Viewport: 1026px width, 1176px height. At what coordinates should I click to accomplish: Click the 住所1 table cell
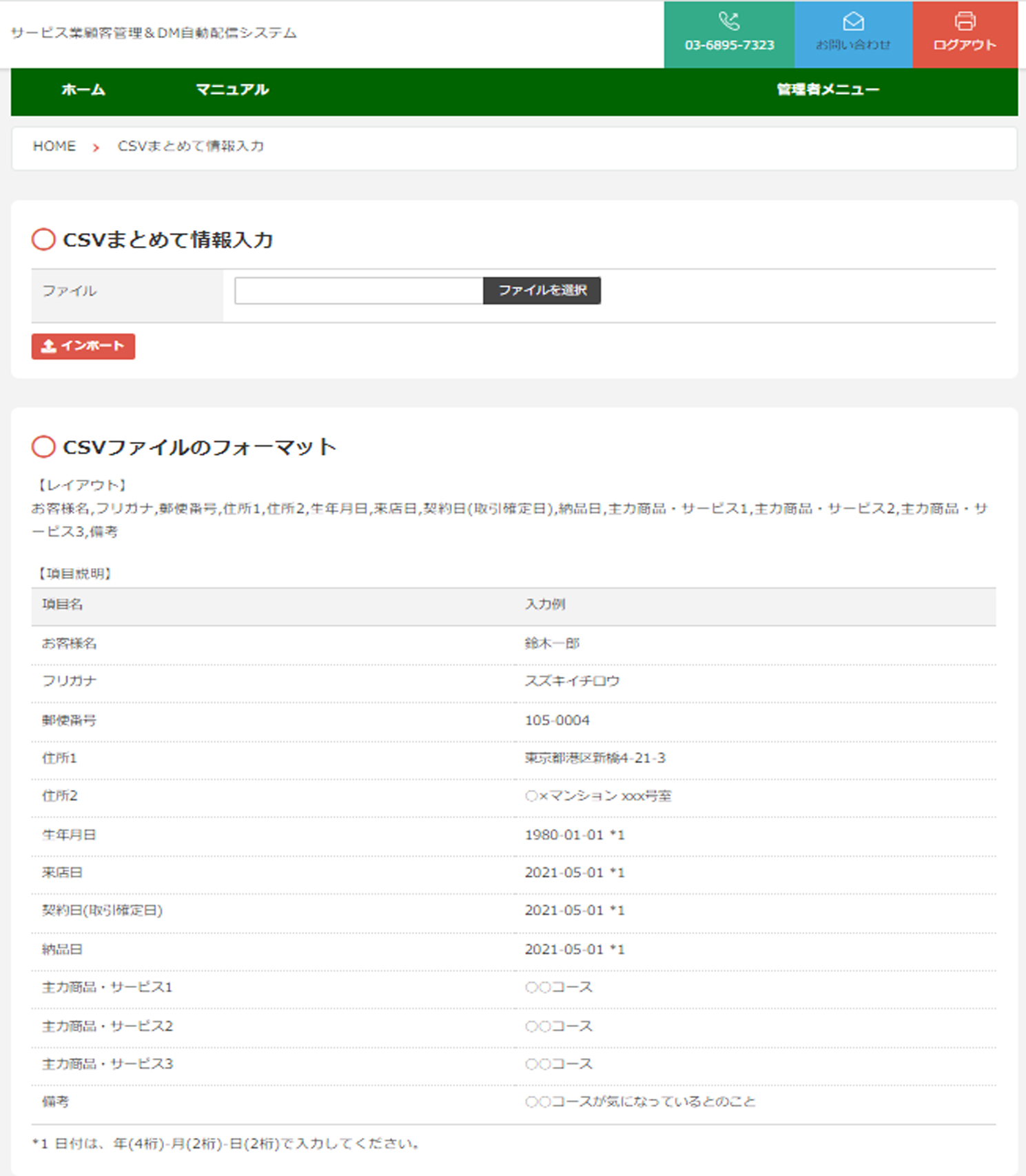[x=60, y=758]
